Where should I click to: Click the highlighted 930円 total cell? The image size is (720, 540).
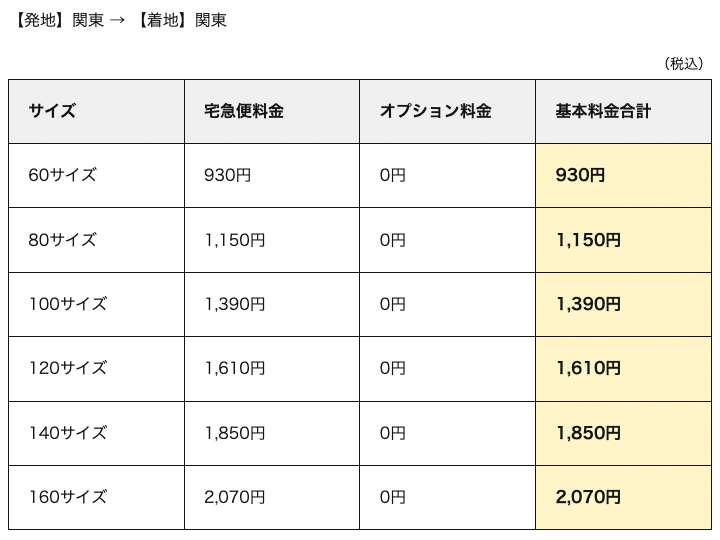click(580, 175)
